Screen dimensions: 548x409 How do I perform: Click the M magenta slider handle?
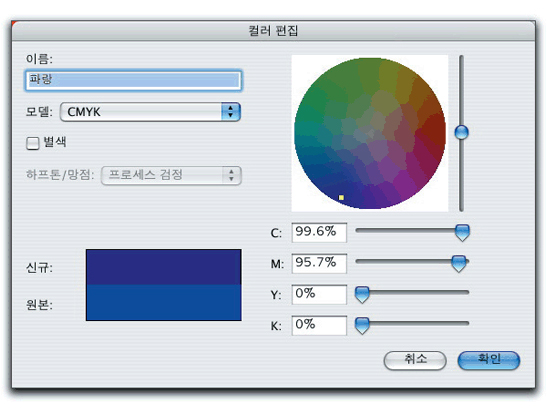(x=459, y=264)
